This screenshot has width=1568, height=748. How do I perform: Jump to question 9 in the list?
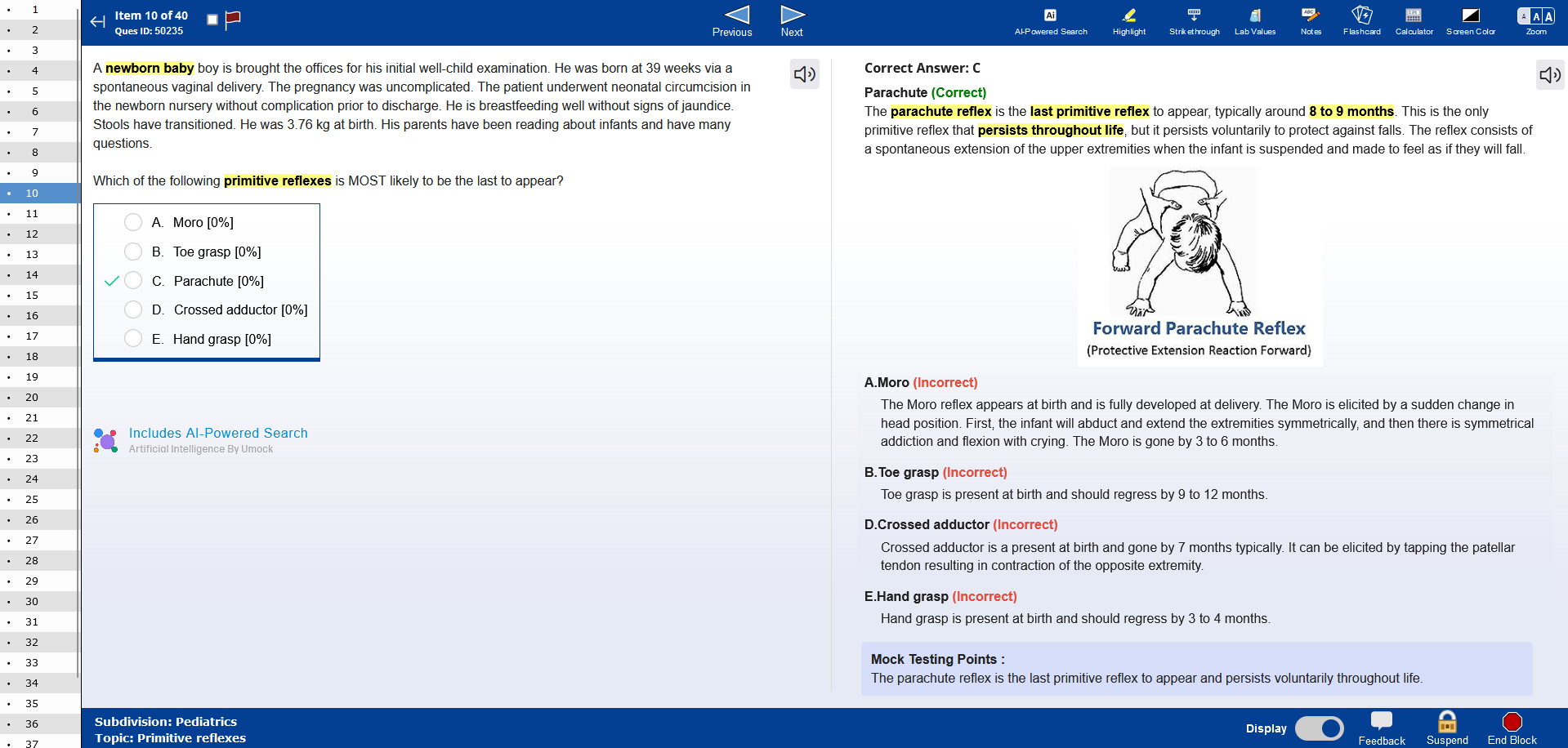click(39, 172)
